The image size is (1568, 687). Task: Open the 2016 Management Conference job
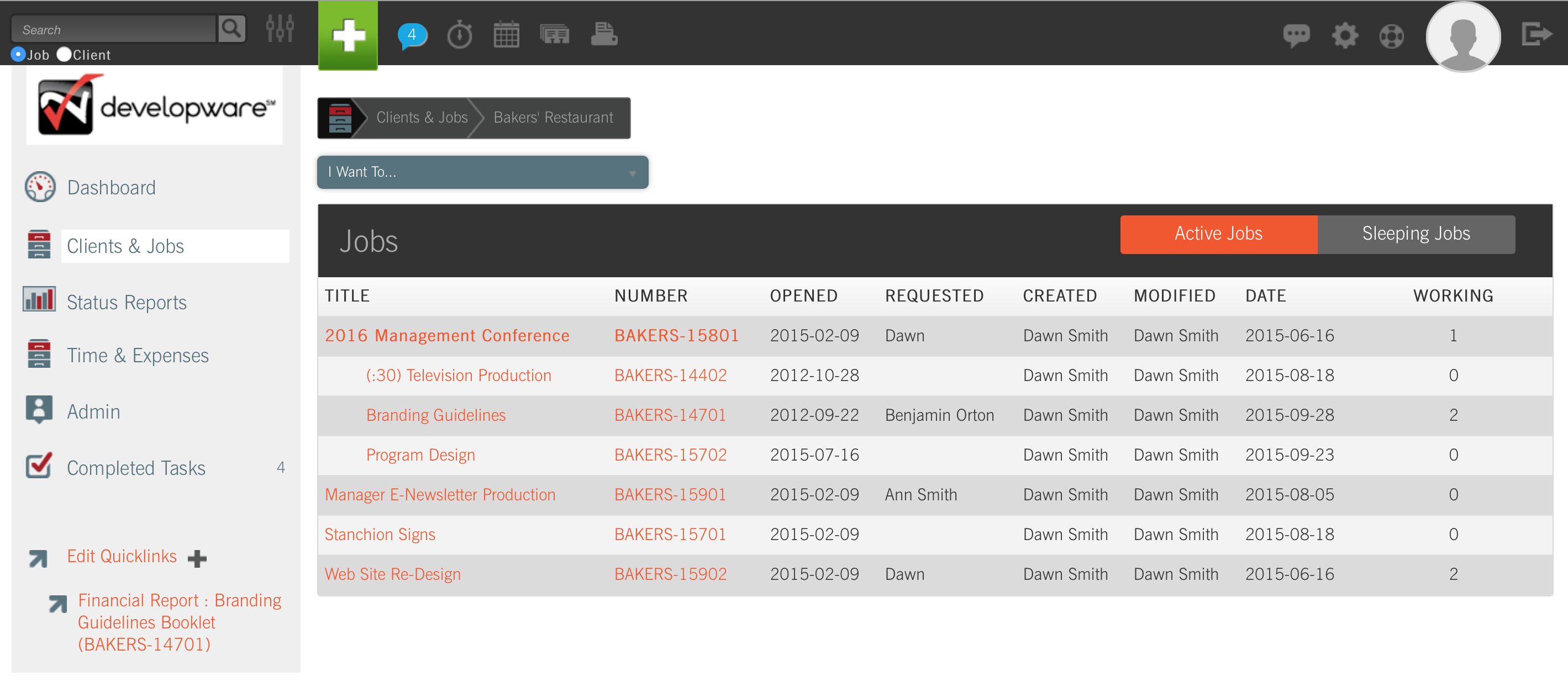pyautogui.click(x=448, y=336)
